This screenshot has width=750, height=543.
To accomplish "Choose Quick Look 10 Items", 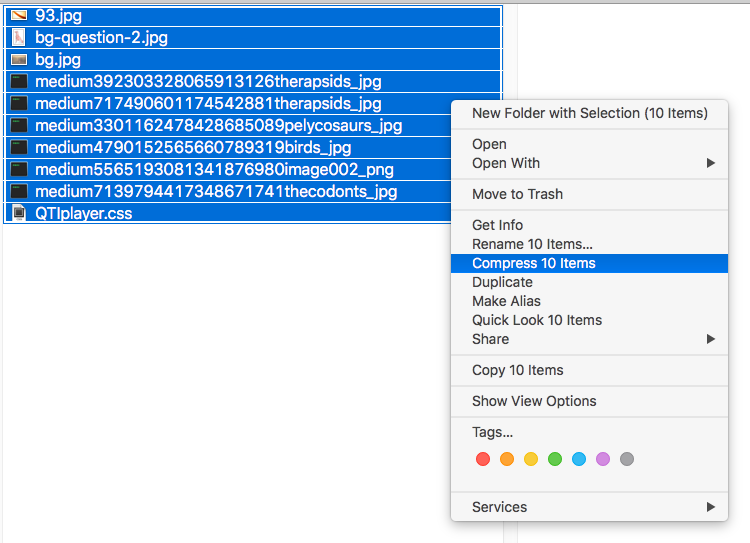I will 589,320.
